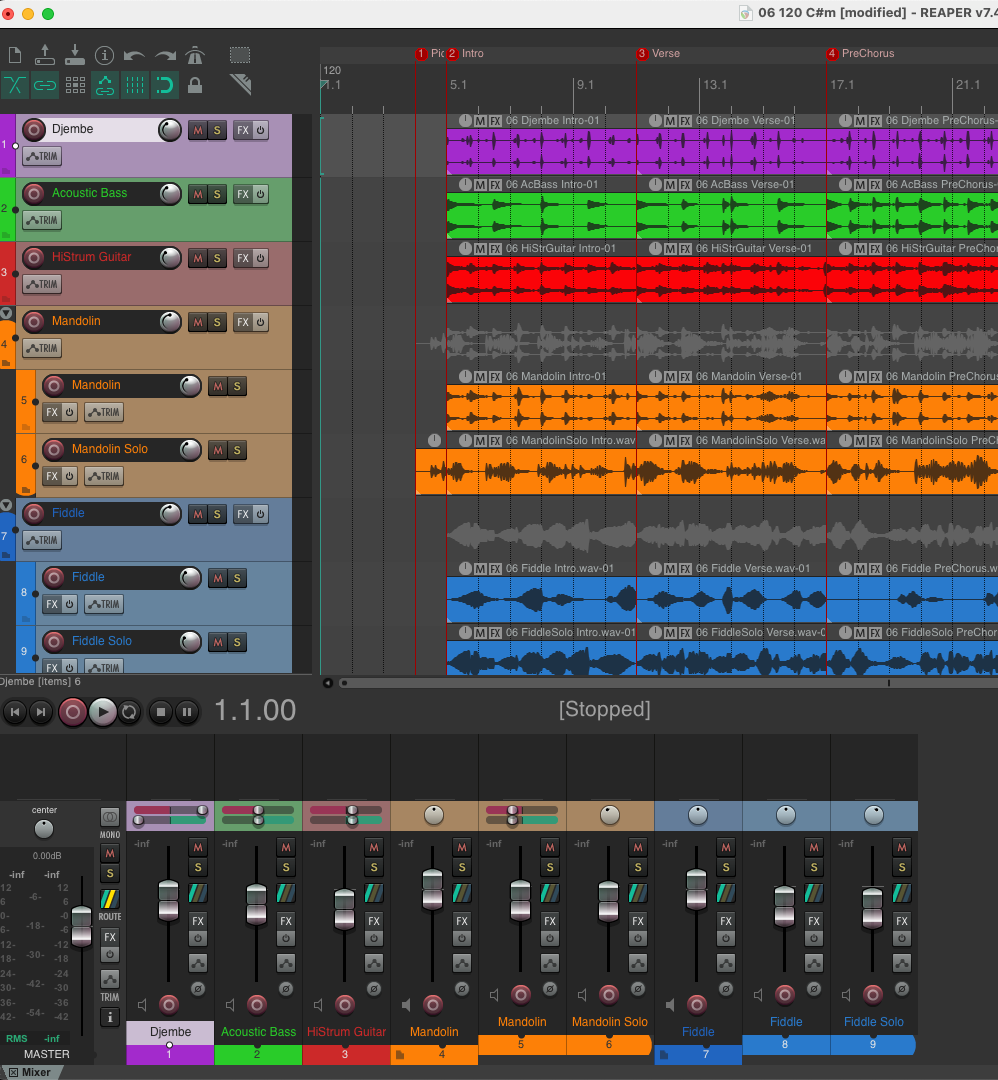Toggle ripple editing grid-of-squares icon
Viewport: 998px width, 1080px height.
click(x=74, y=85)
